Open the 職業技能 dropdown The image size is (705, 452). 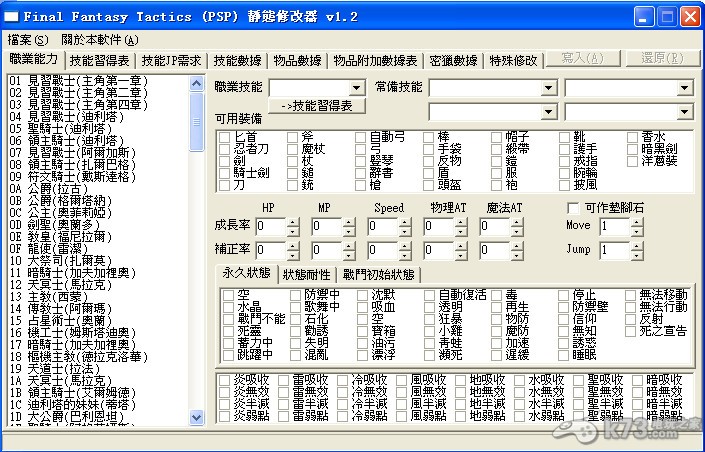pos(357,88)
